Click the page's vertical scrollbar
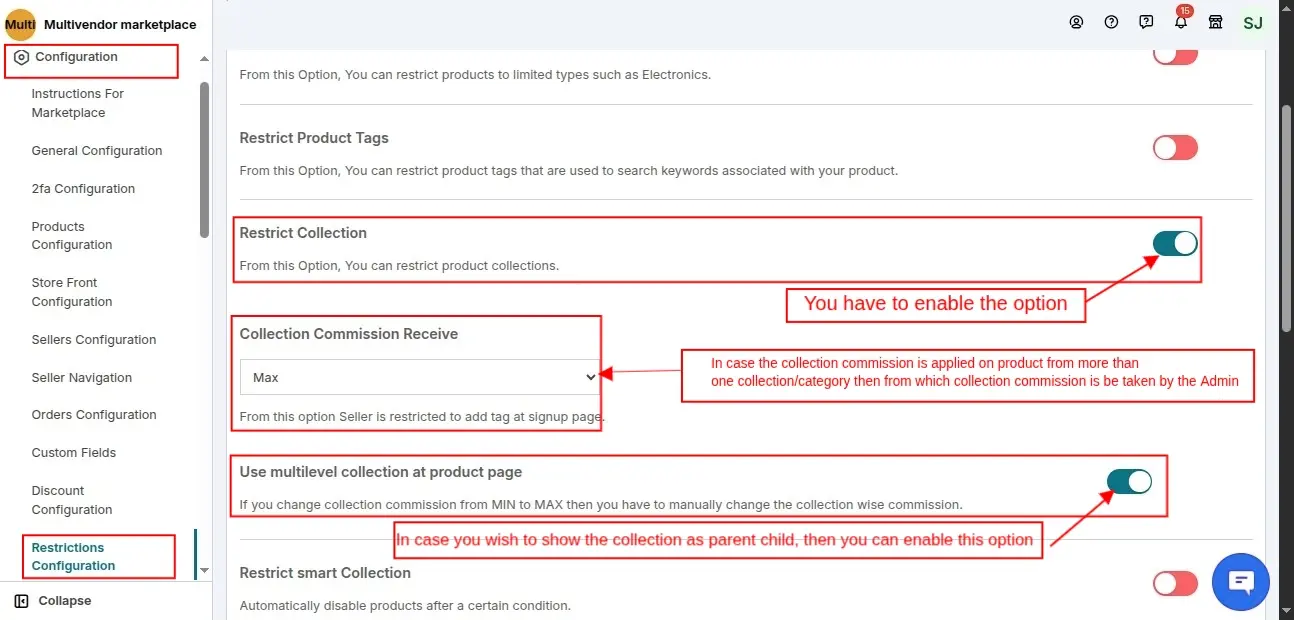 tap(1286, 215)
